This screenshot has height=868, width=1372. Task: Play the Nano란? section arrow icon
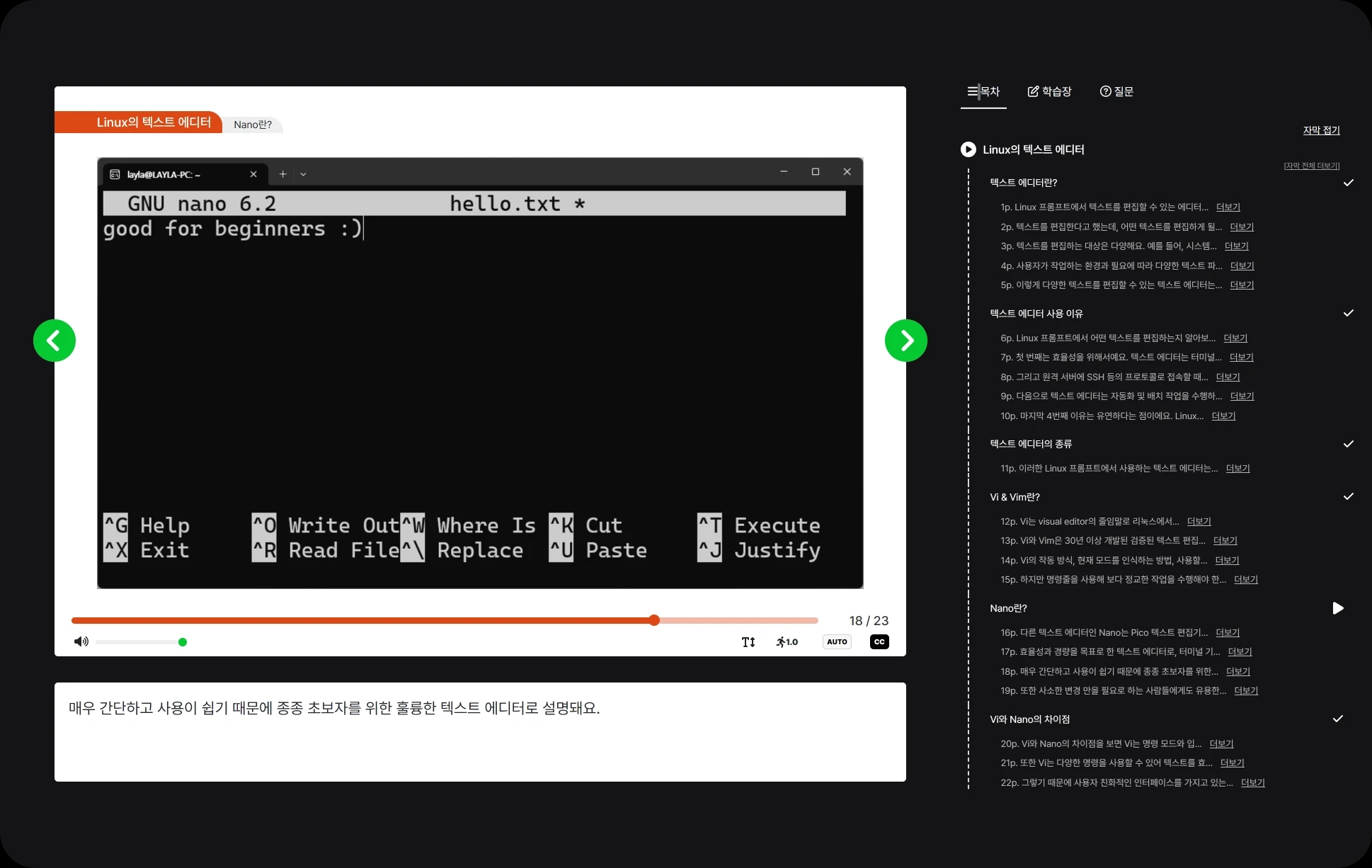[x=1337, y=608]
